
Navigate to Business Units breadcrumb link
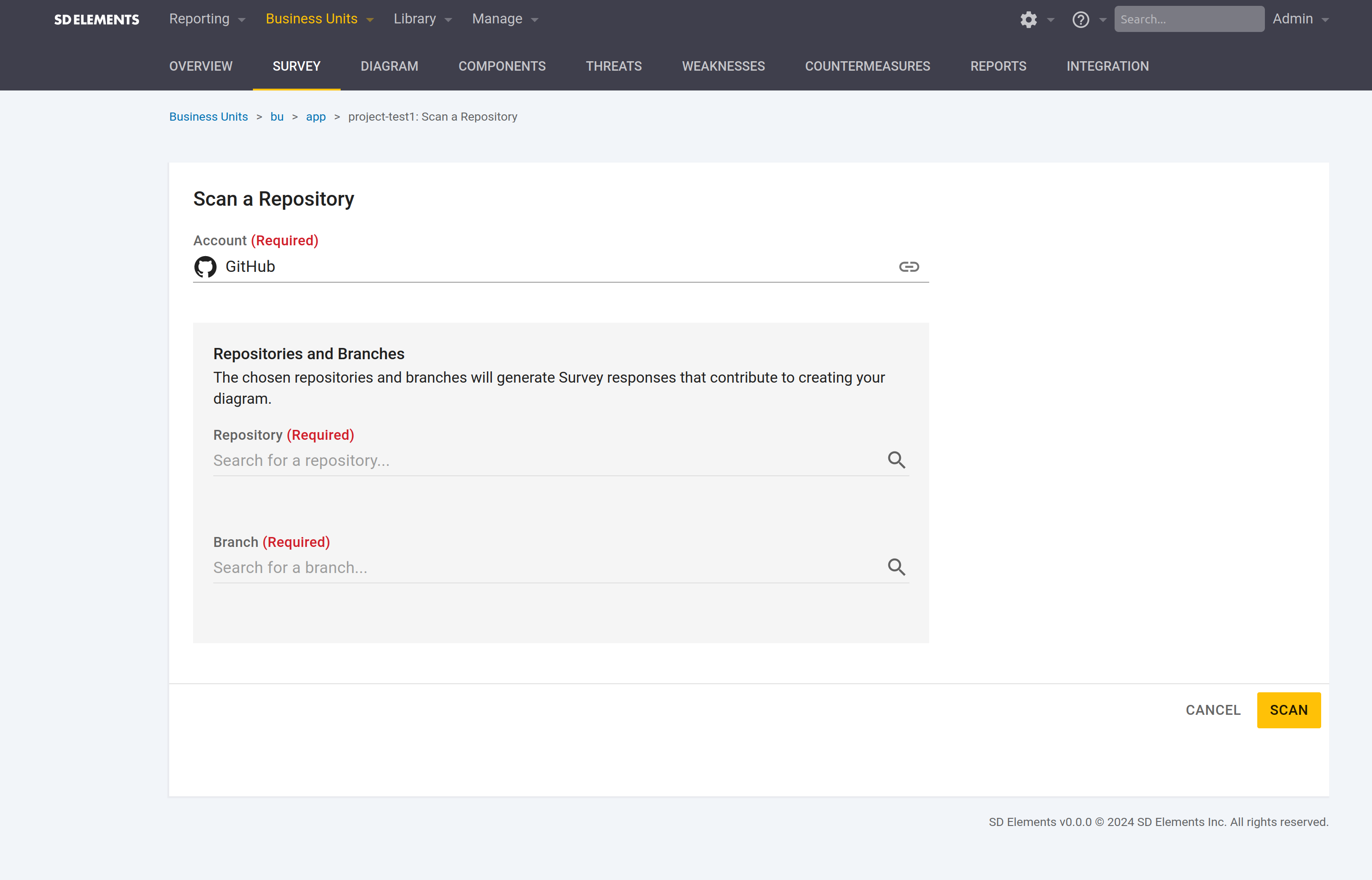pyautogui.click(x=208, y=116)
